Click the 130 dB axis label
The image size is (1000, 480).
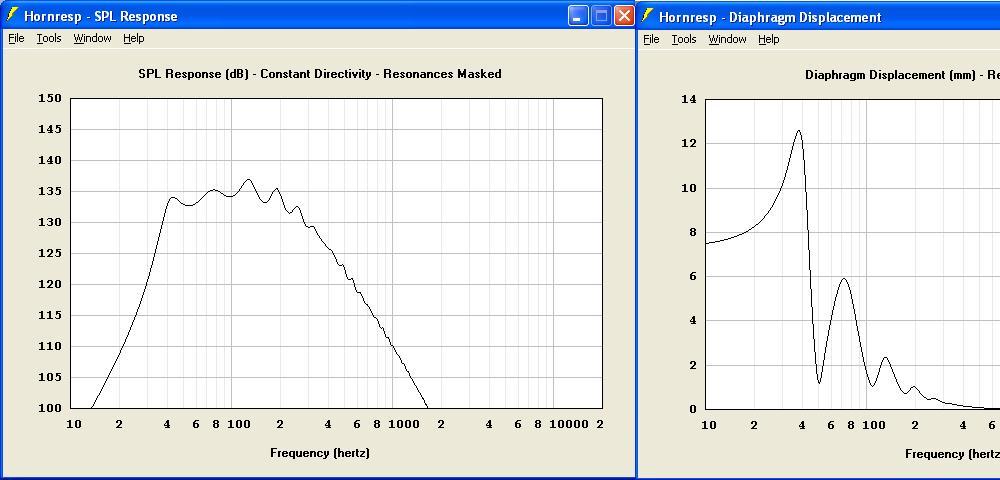[x=50, y=222]
